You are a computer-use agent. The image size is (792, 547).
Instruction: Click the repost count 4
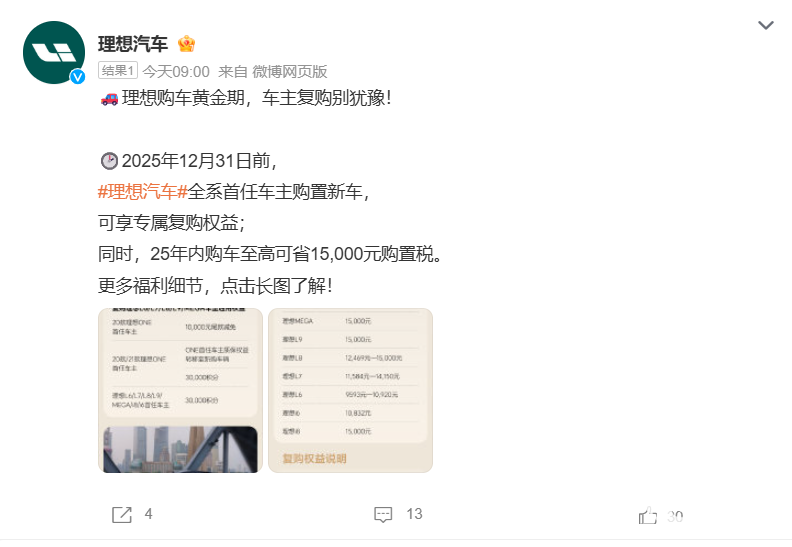tap(148, 514)
